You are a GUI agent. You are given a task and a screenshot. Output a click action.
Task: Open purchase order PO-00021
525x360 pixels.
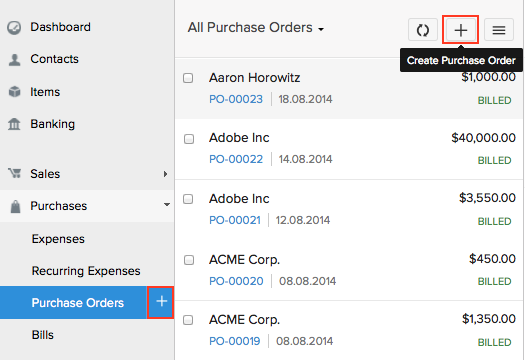(x=235, y=220)
